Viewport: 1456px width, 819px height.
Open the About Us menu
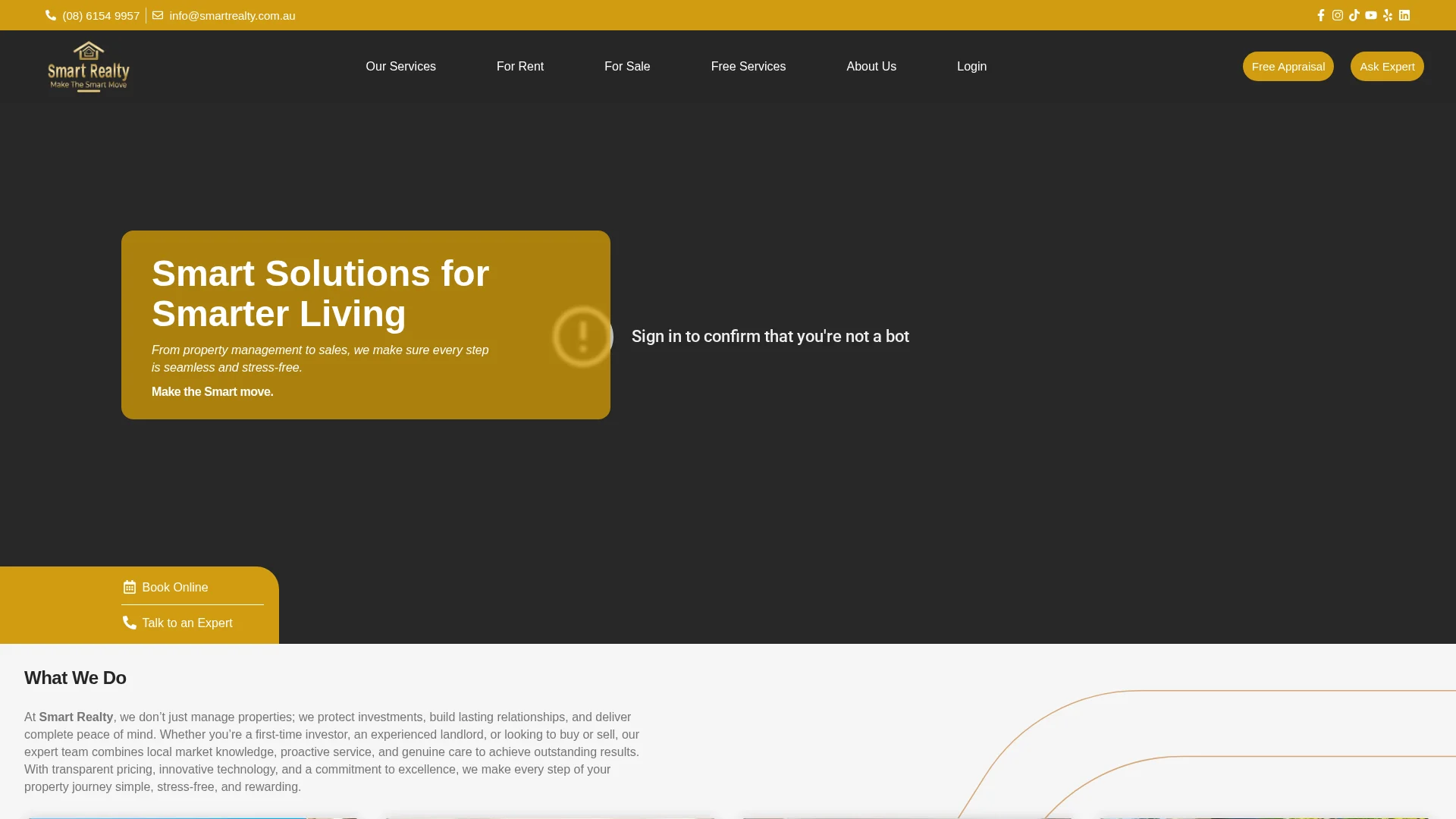(871, 67)
